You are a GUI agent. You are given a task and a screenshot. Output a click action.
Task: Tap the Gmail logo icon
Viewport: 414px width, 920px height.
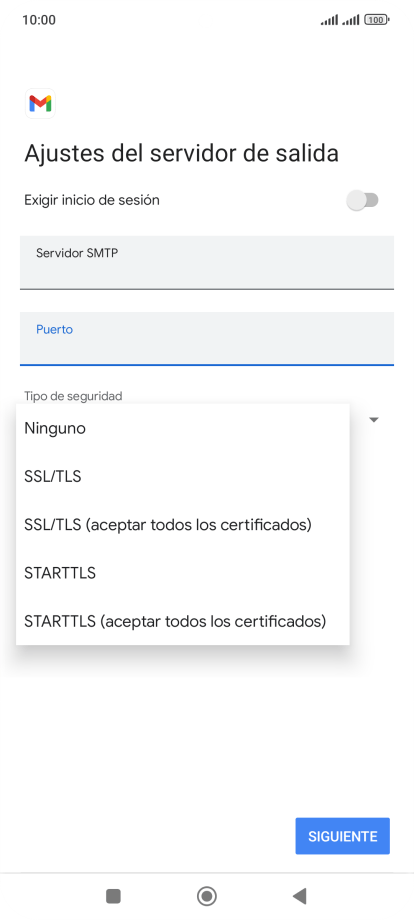[x=40, y=104]
